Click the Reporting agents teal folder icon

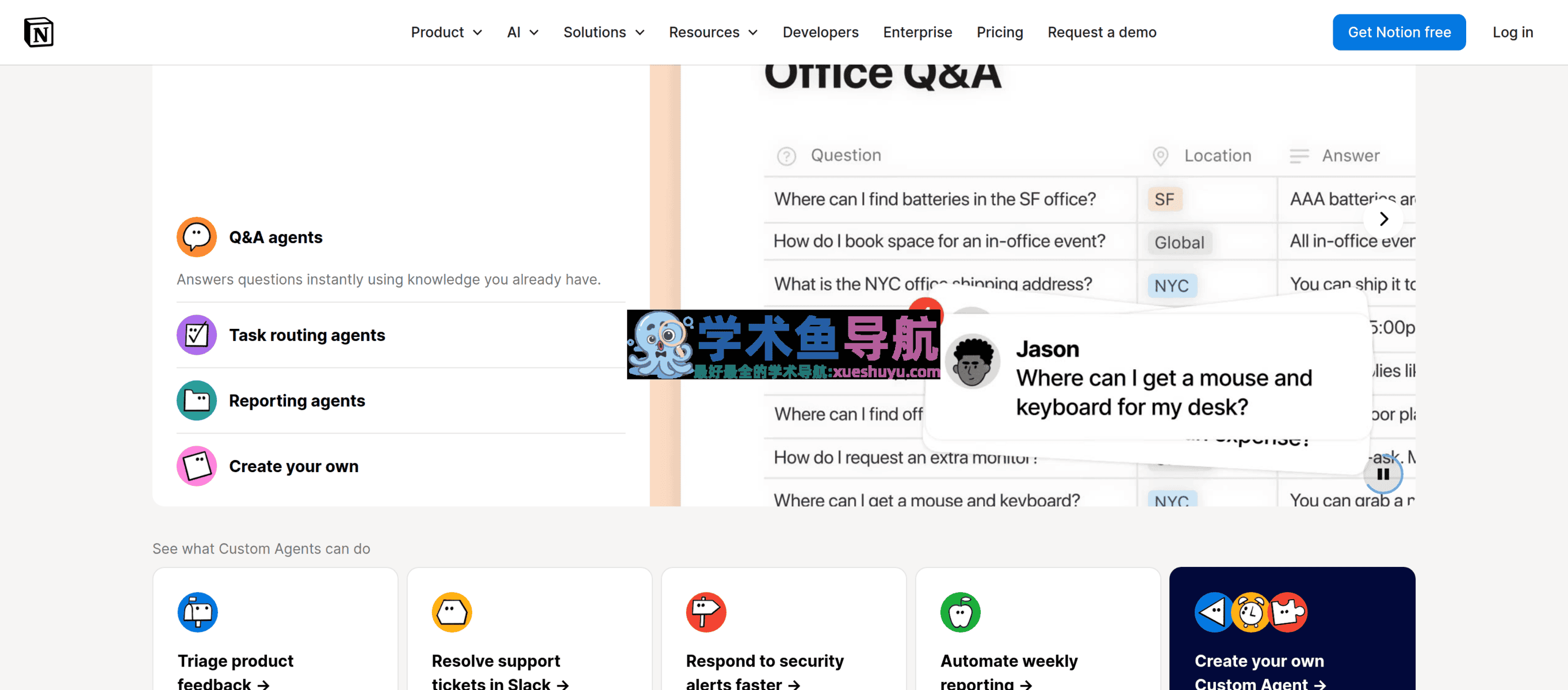[x=197, y=400]
